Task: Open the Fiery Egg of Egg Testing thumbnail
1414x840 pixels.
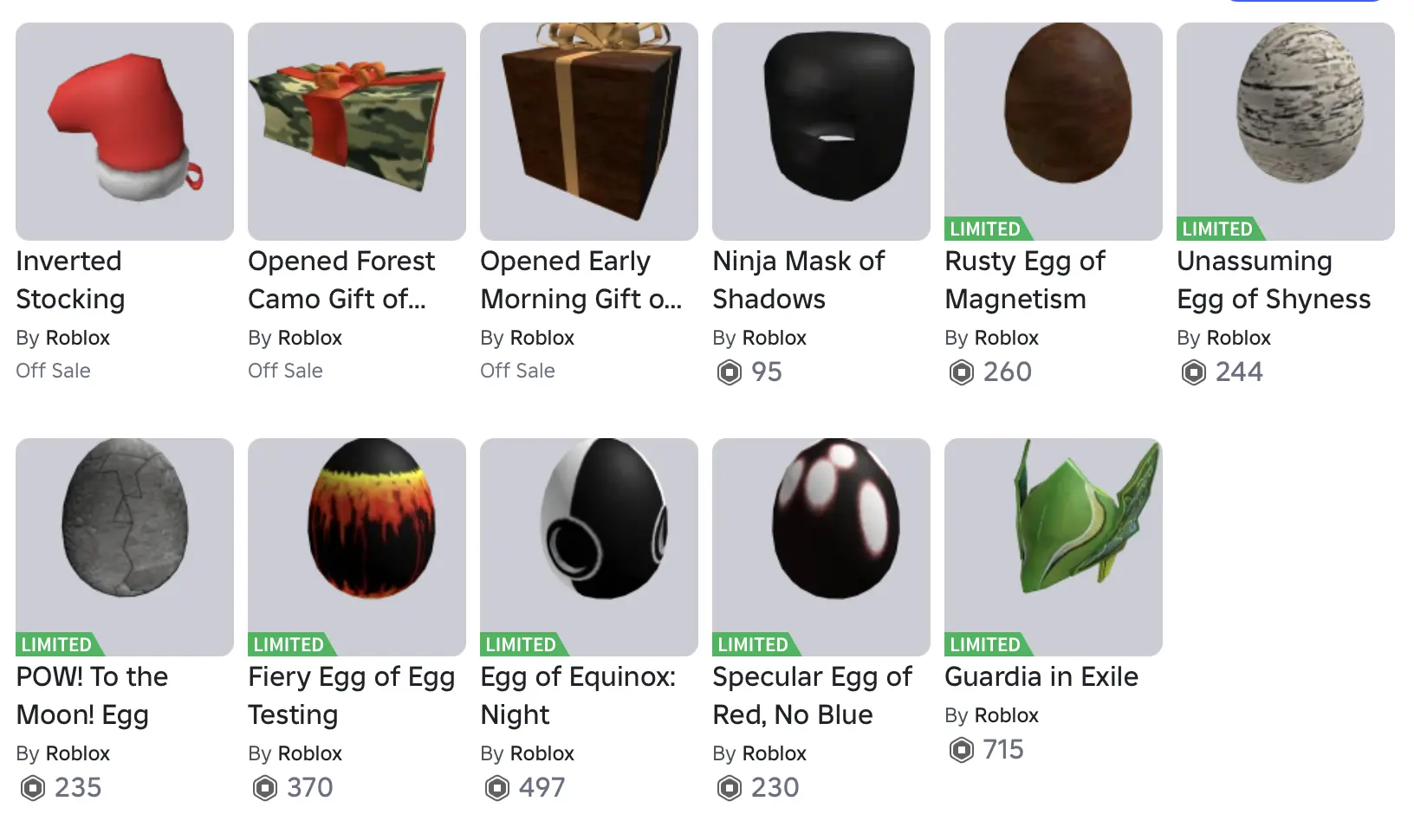Action: [x=357, y=537]
